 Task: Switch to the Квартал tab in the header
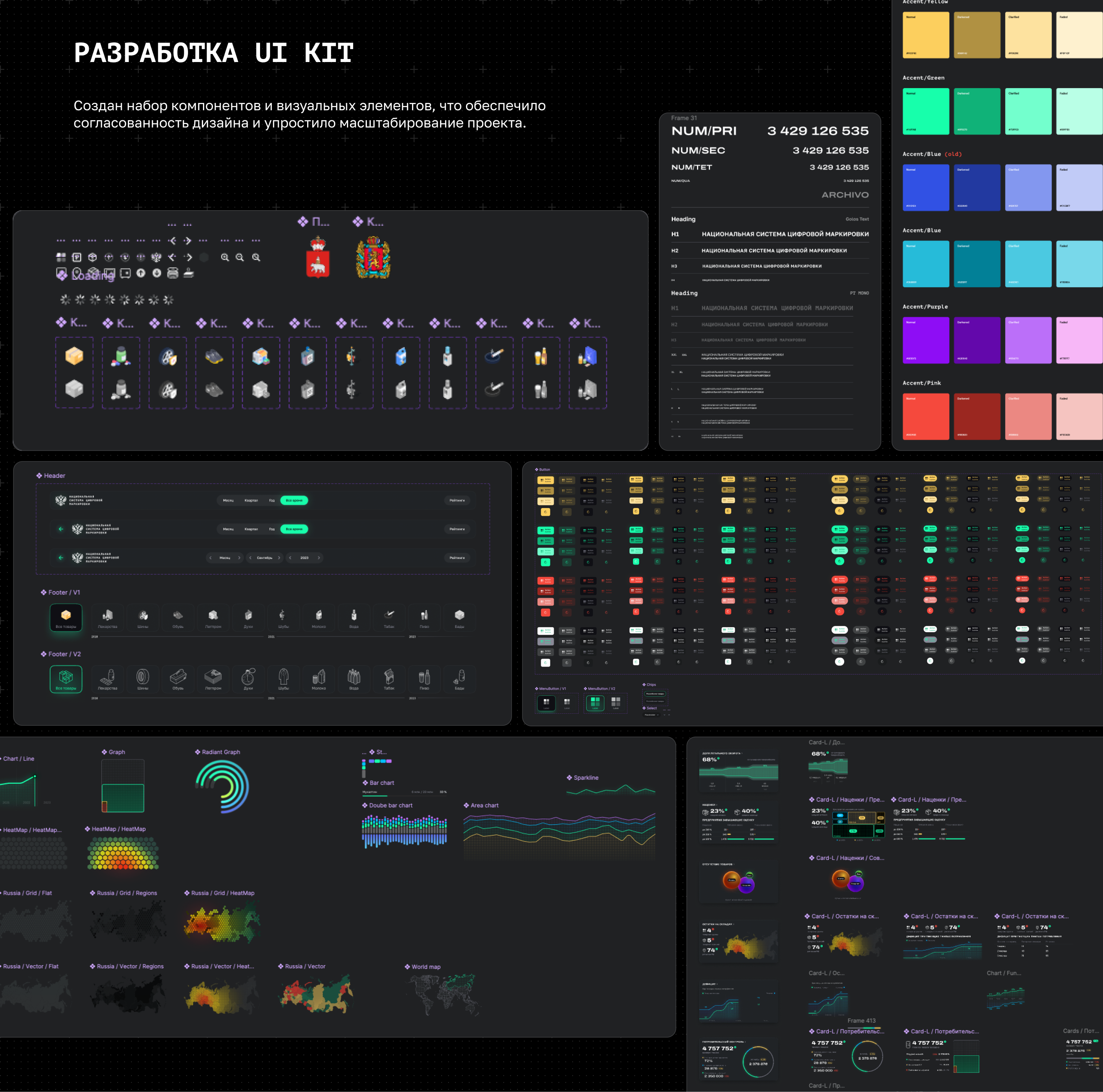click(251, 500)
